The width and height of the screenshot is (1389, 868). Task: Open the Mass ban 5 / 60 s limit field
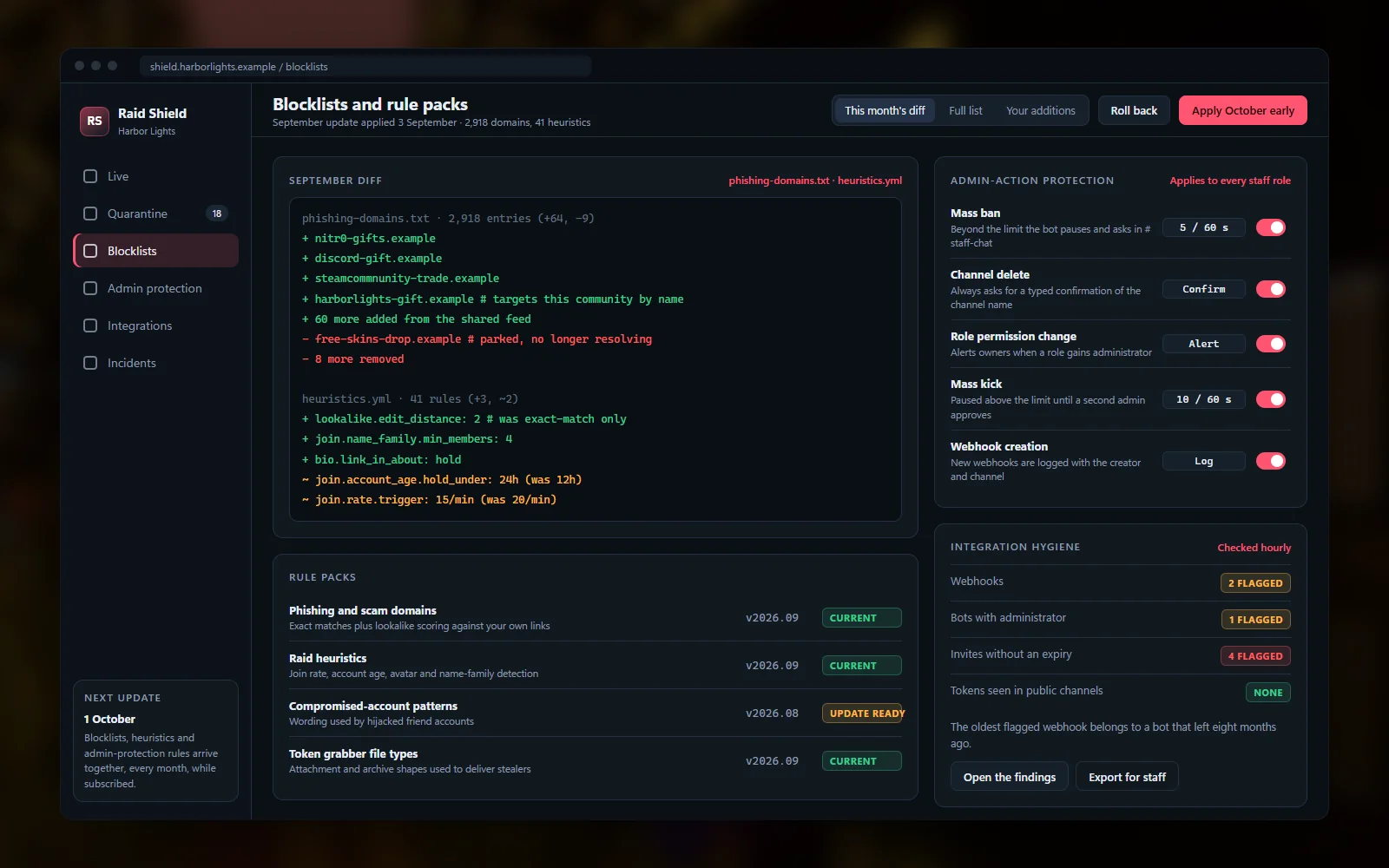(1204, 227)
